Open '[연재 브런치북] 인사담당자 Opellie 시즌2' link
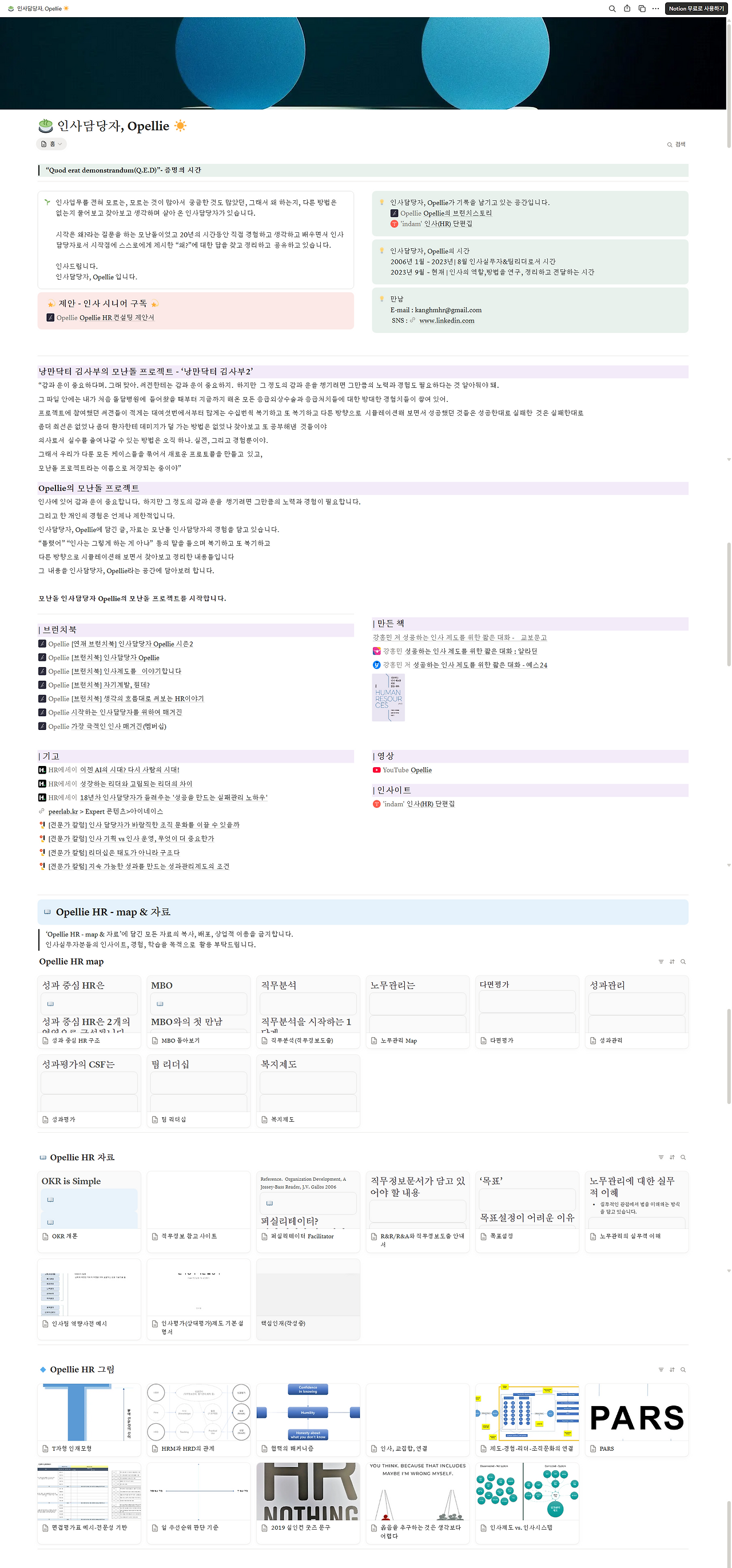The width and height of the screenshot is (732, 1568). (116, 644)
